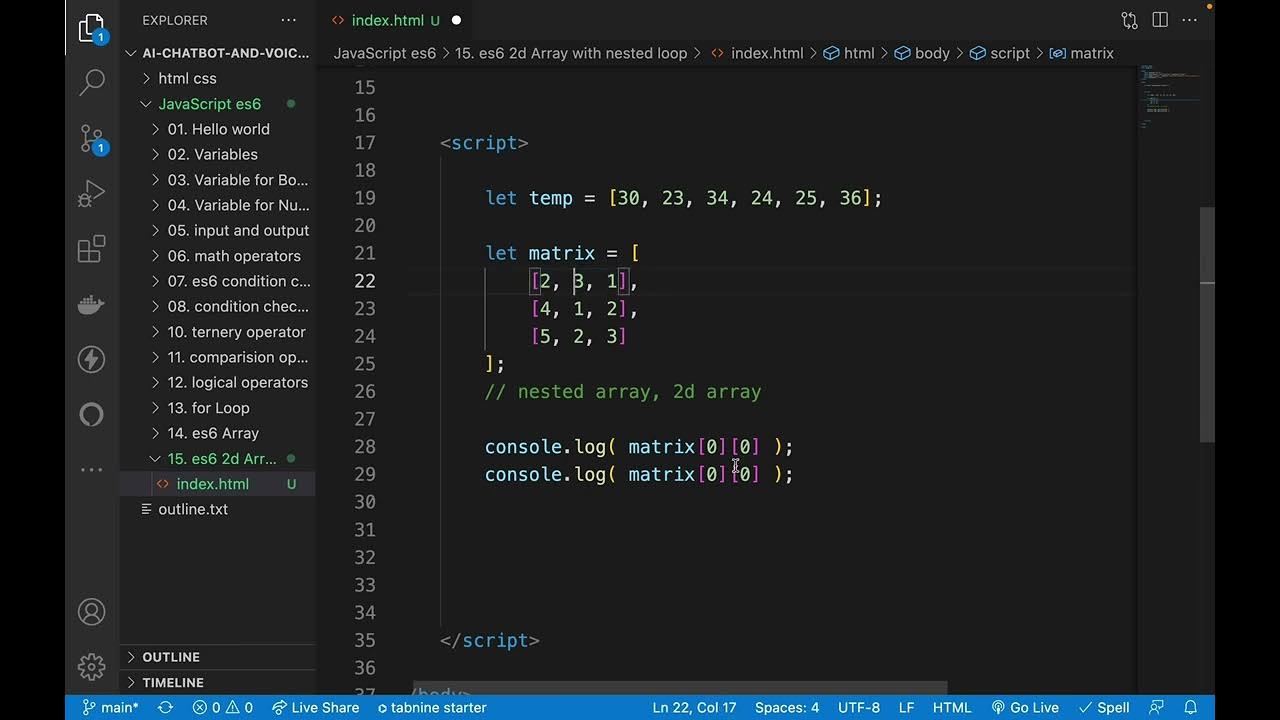The width and height of the screenshot is (1280, 720).
Task: Change file encoding UTF-8
Action: pos(859,707)
